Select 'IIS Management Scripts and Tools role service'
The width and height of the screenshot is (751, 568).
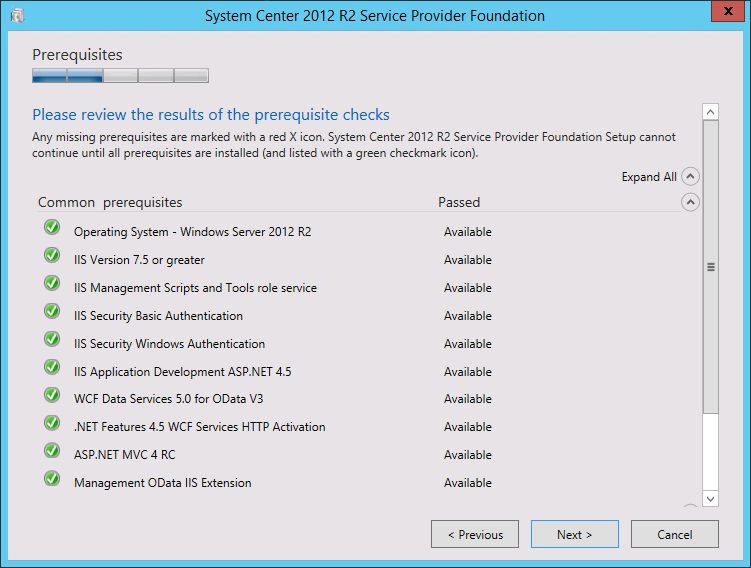[195, 288]
